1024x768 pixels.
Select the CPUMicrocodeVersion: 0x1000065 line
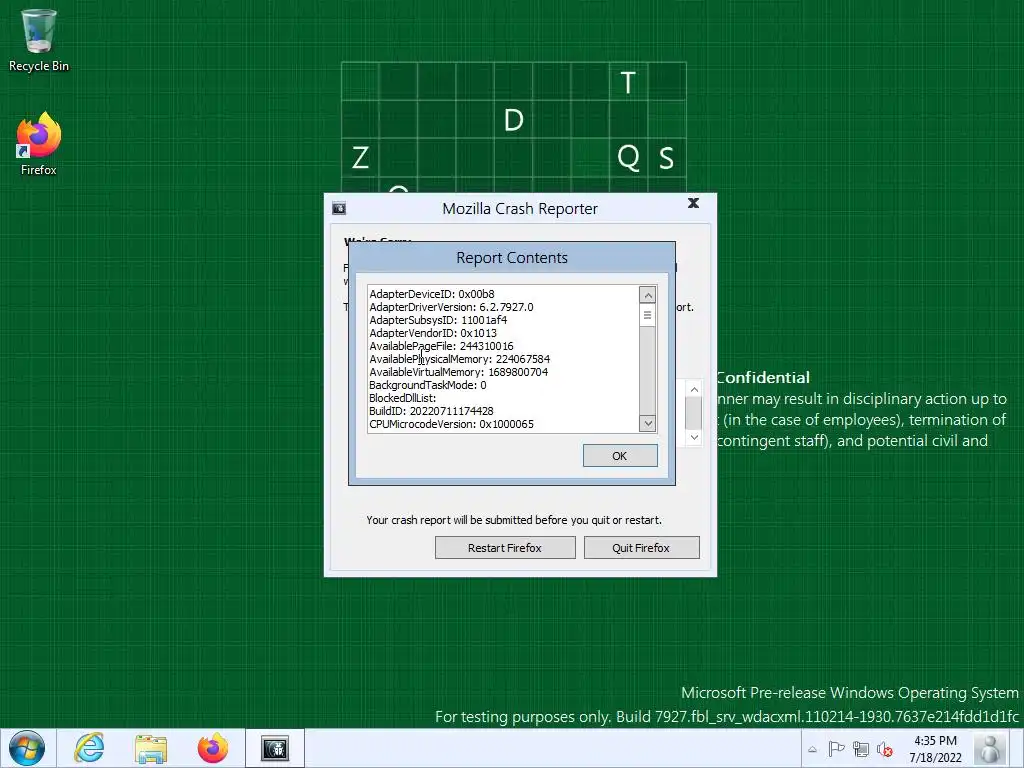[x=451, y=424]
